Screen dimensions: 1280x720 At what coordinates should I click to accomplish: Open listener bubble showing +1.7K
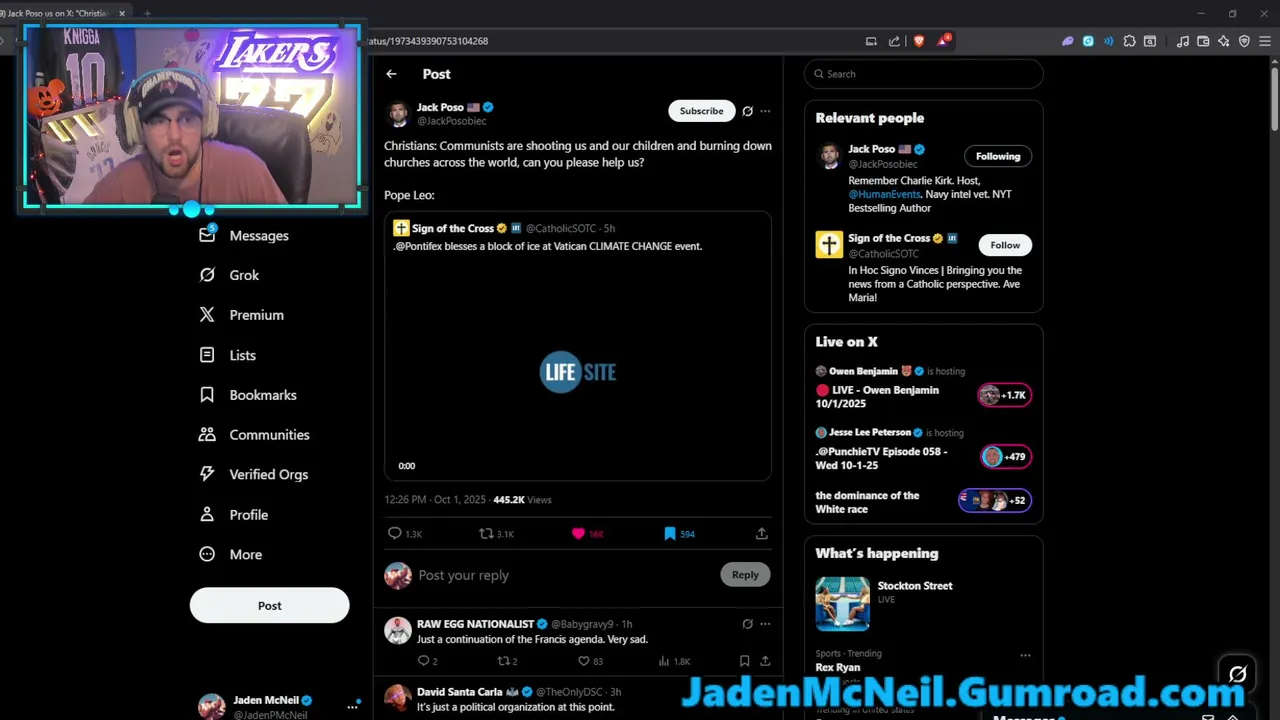(1005, 395)
